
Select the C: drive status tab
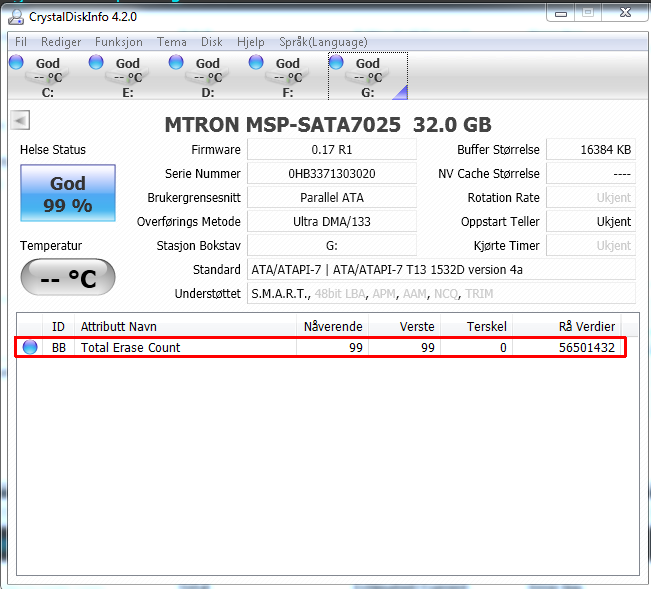(47, 76)
